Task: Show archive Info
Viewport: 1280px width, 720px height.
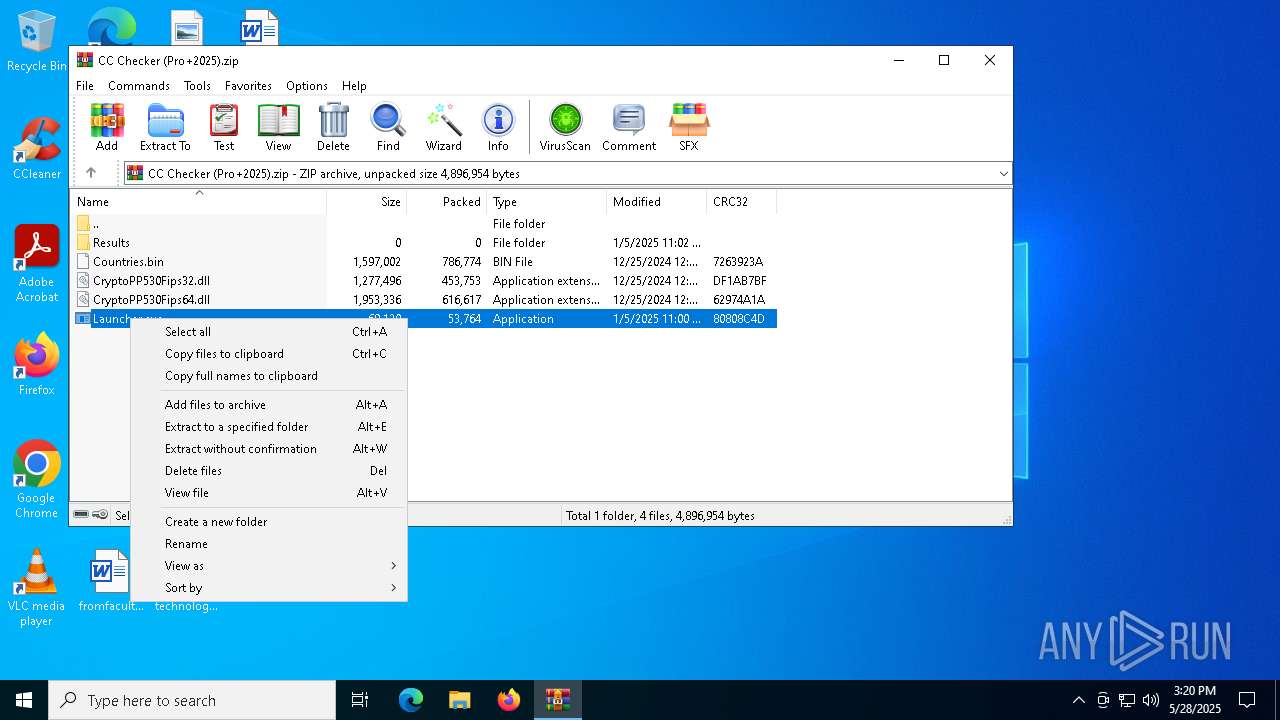Action: (498, 127)
